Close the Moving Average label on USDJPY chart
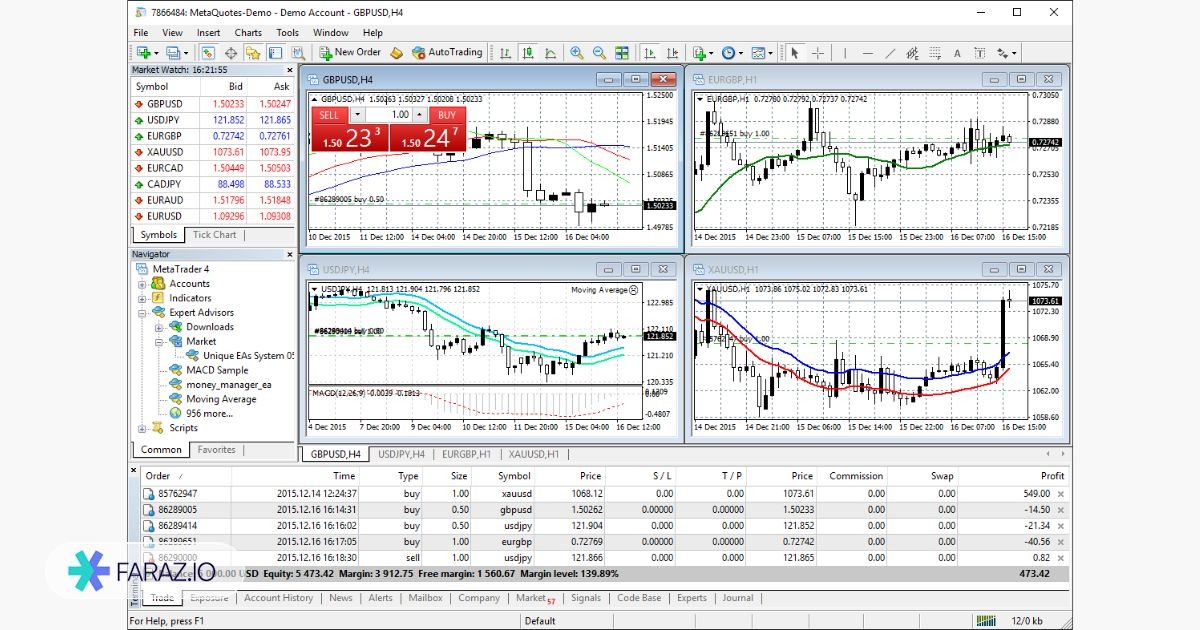 click(x=633, y=290)
